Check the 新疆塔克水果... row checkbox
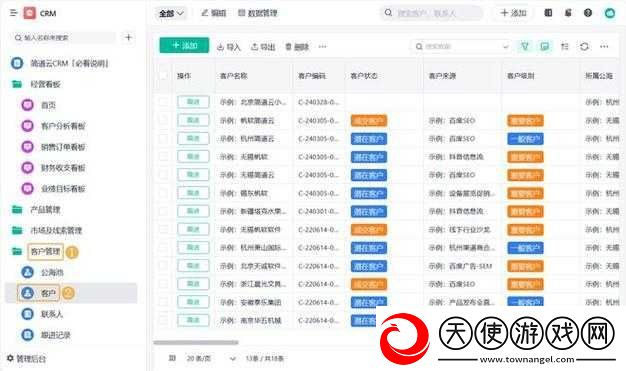This screenshot has height=371, width=626. [163, 211]
